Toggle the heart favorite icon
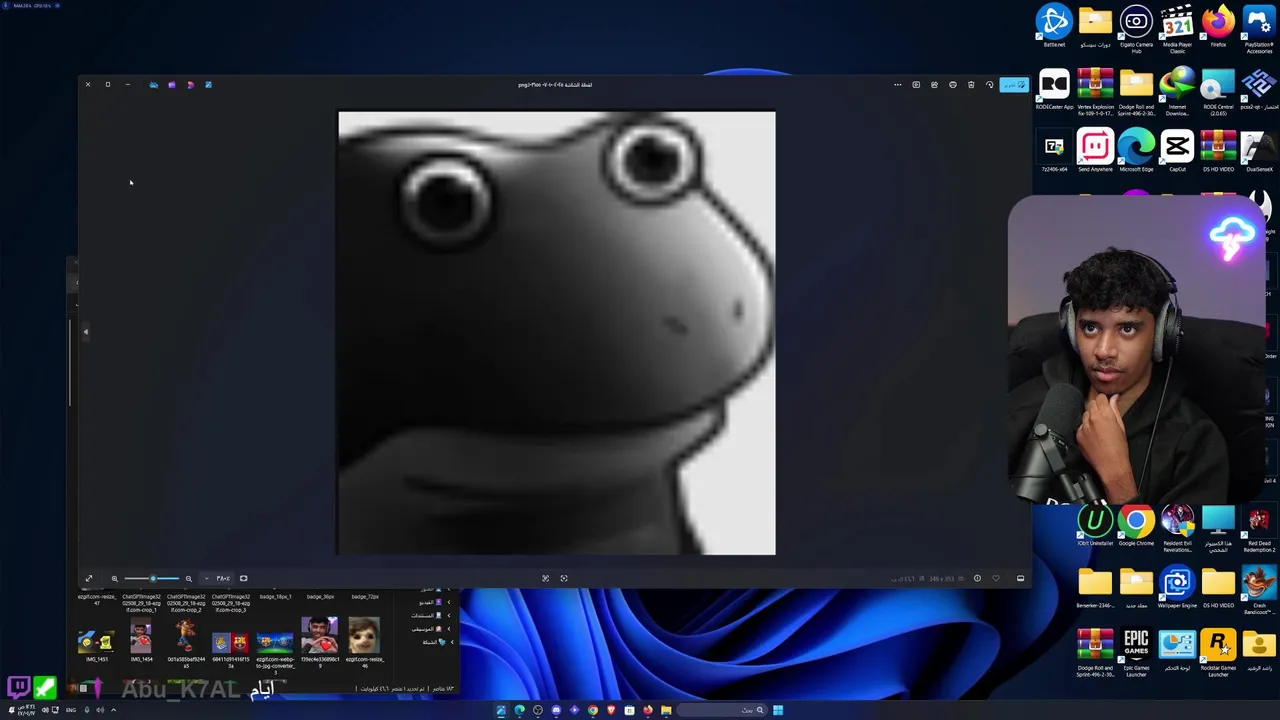The image size is (1280, 720). coord(995,578)
